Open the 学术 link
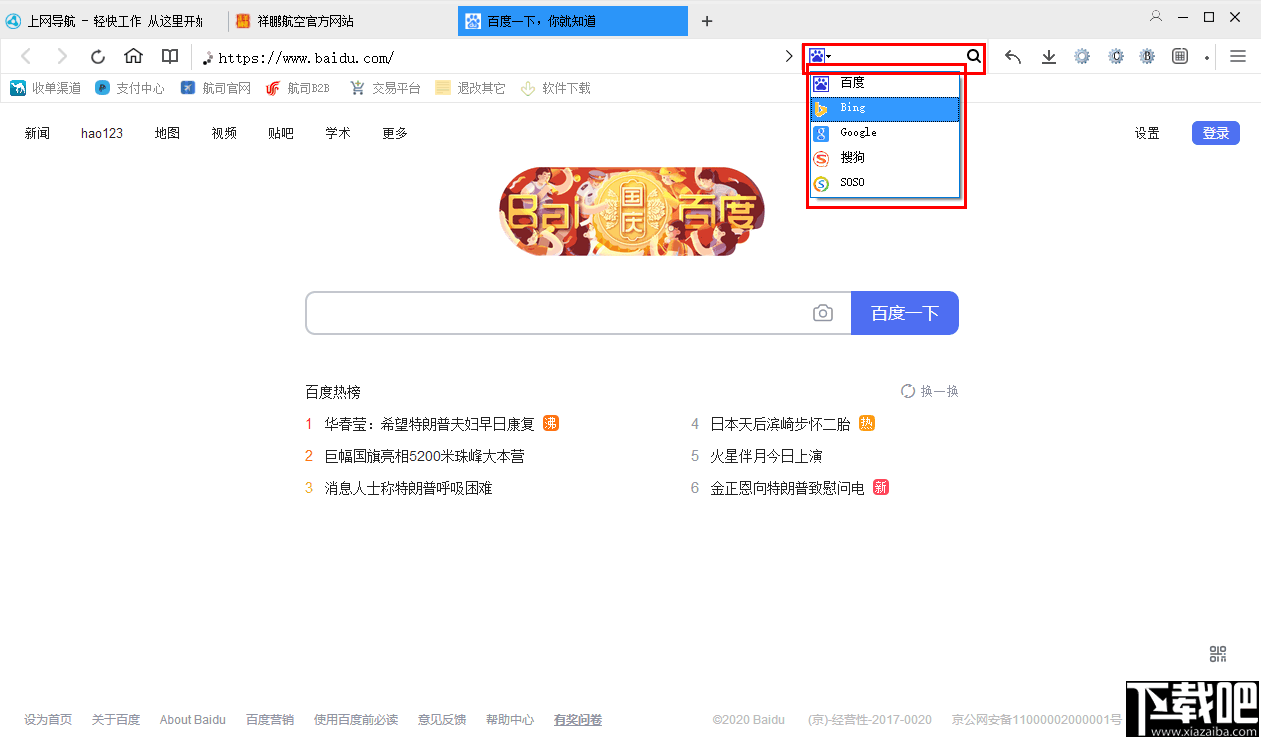1261x737 pixels. point(338,133)
